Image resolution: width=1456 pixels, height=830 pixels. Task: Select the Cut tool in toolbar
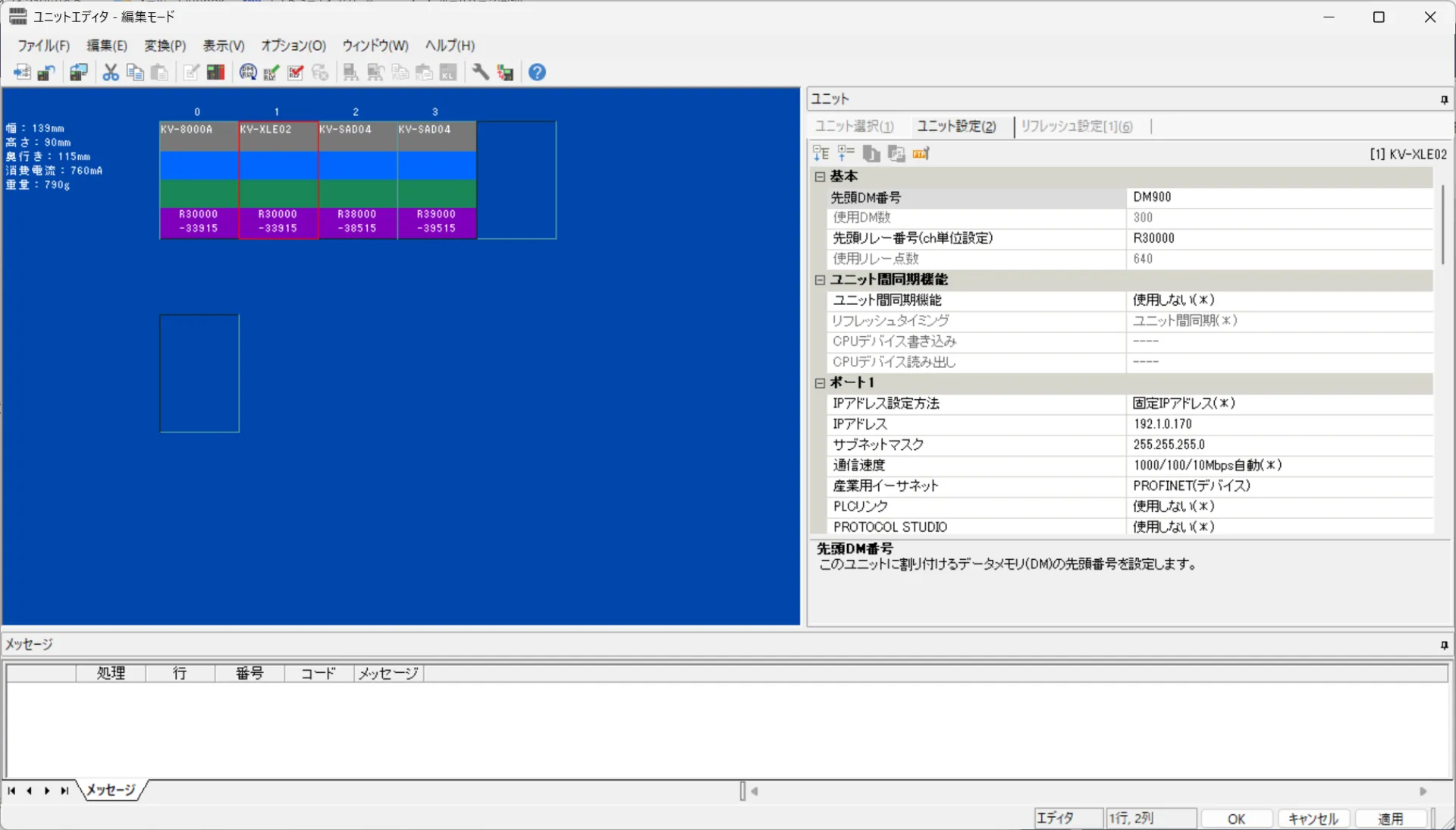(110, 72)
